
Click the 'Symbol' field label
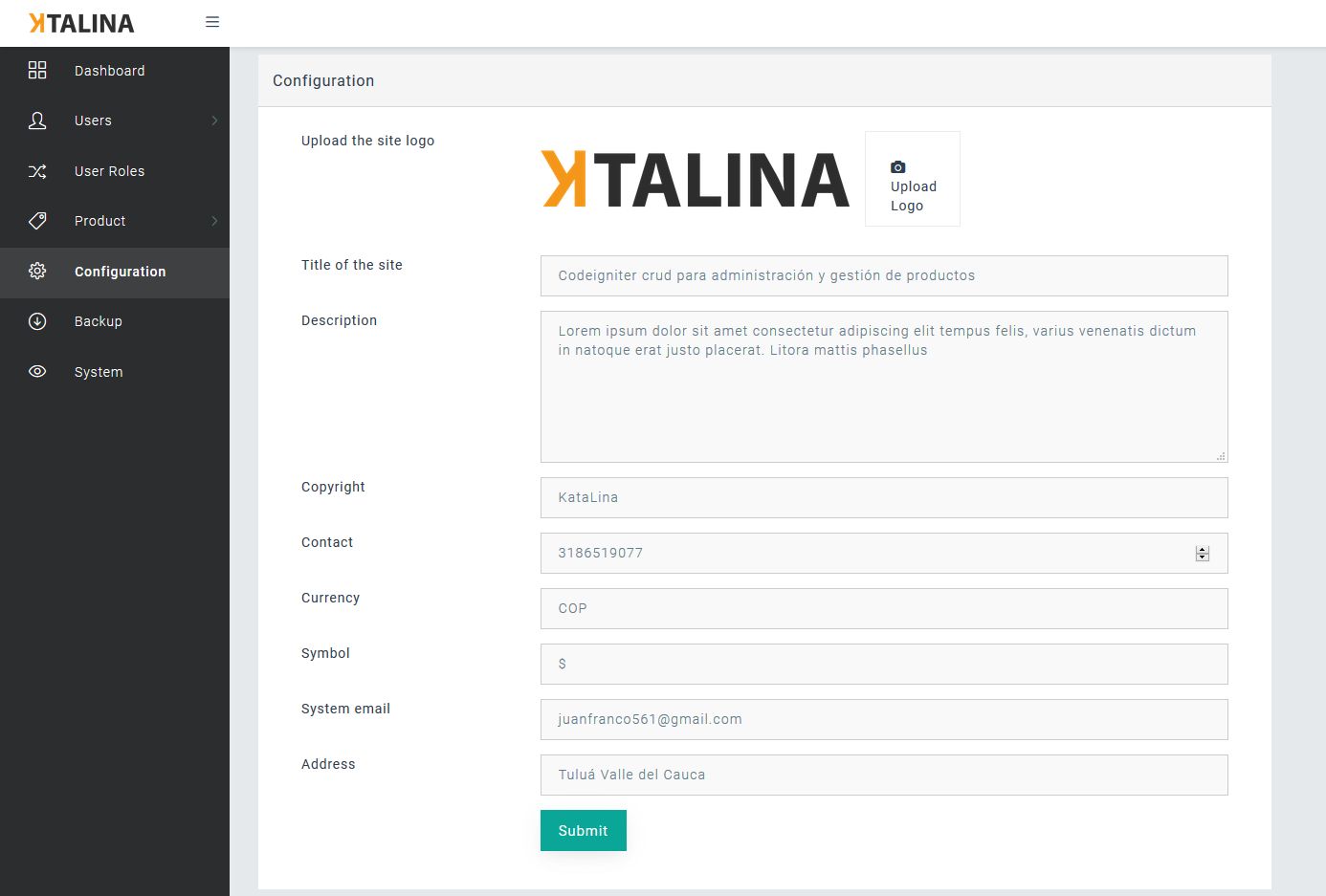pyautogui.click(x=325, y=653)
